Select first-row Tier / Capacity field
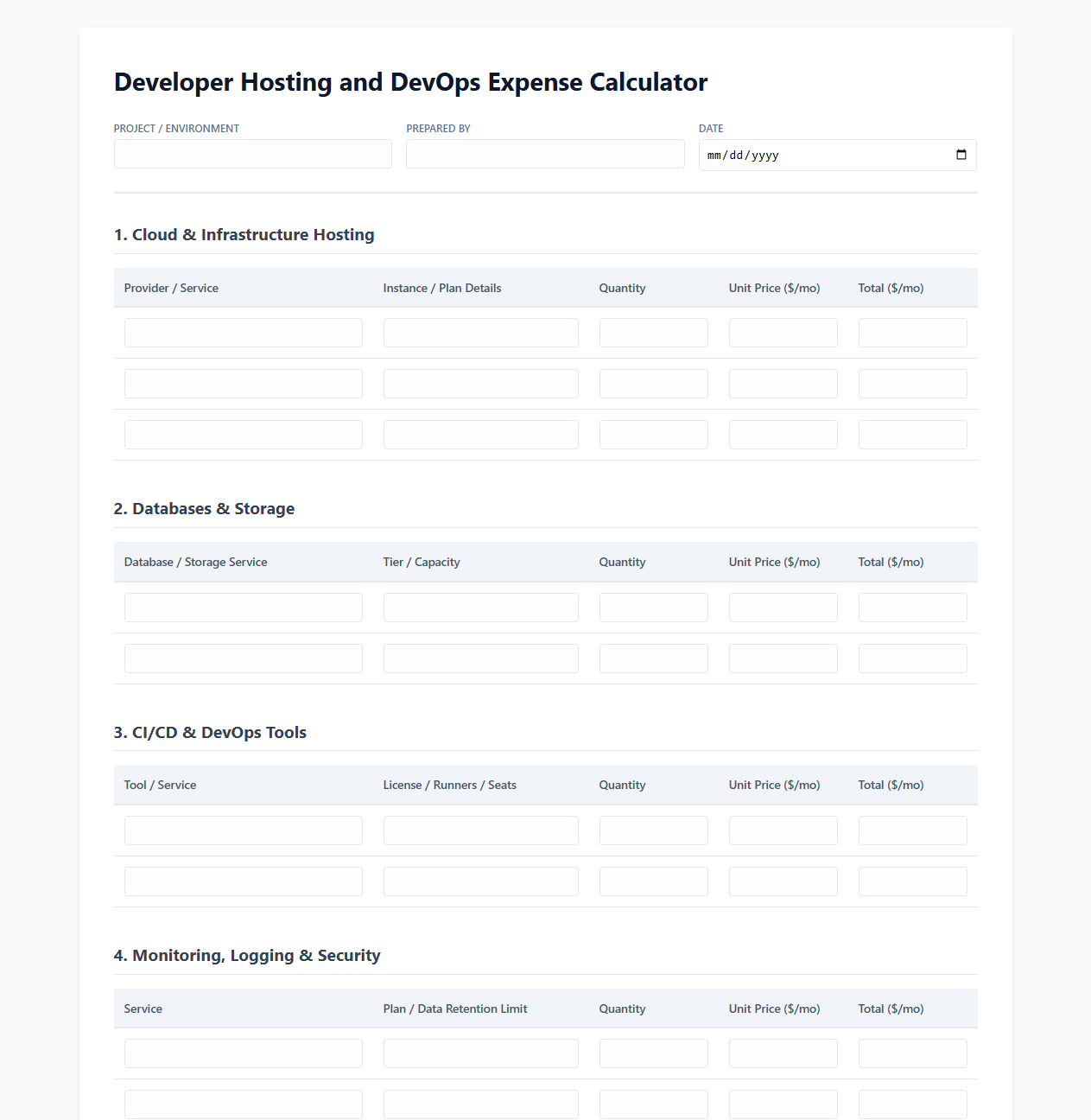1091x1120 pixels. 481,608
